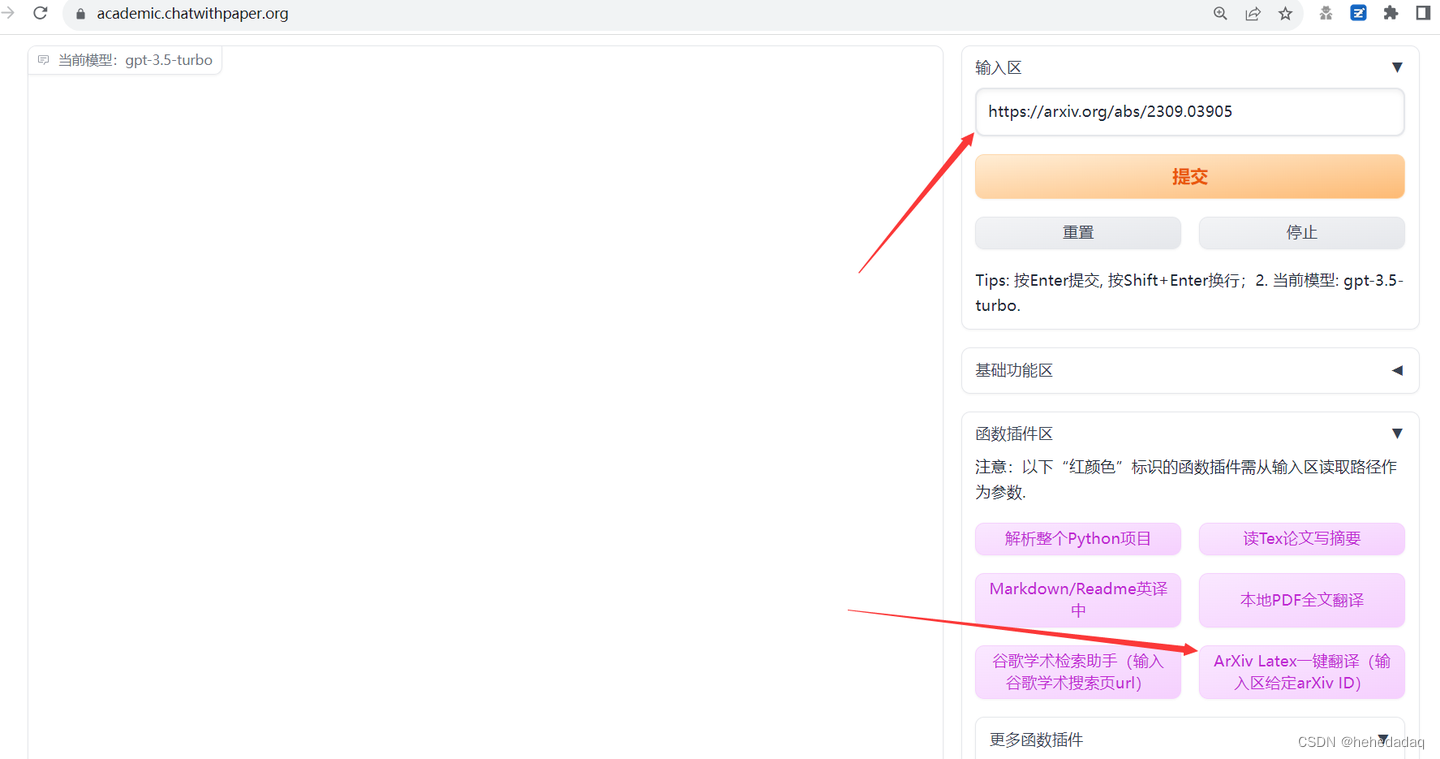Open the browser zoom magnifier icon

pyautogui.click(x=1220, y=14)
